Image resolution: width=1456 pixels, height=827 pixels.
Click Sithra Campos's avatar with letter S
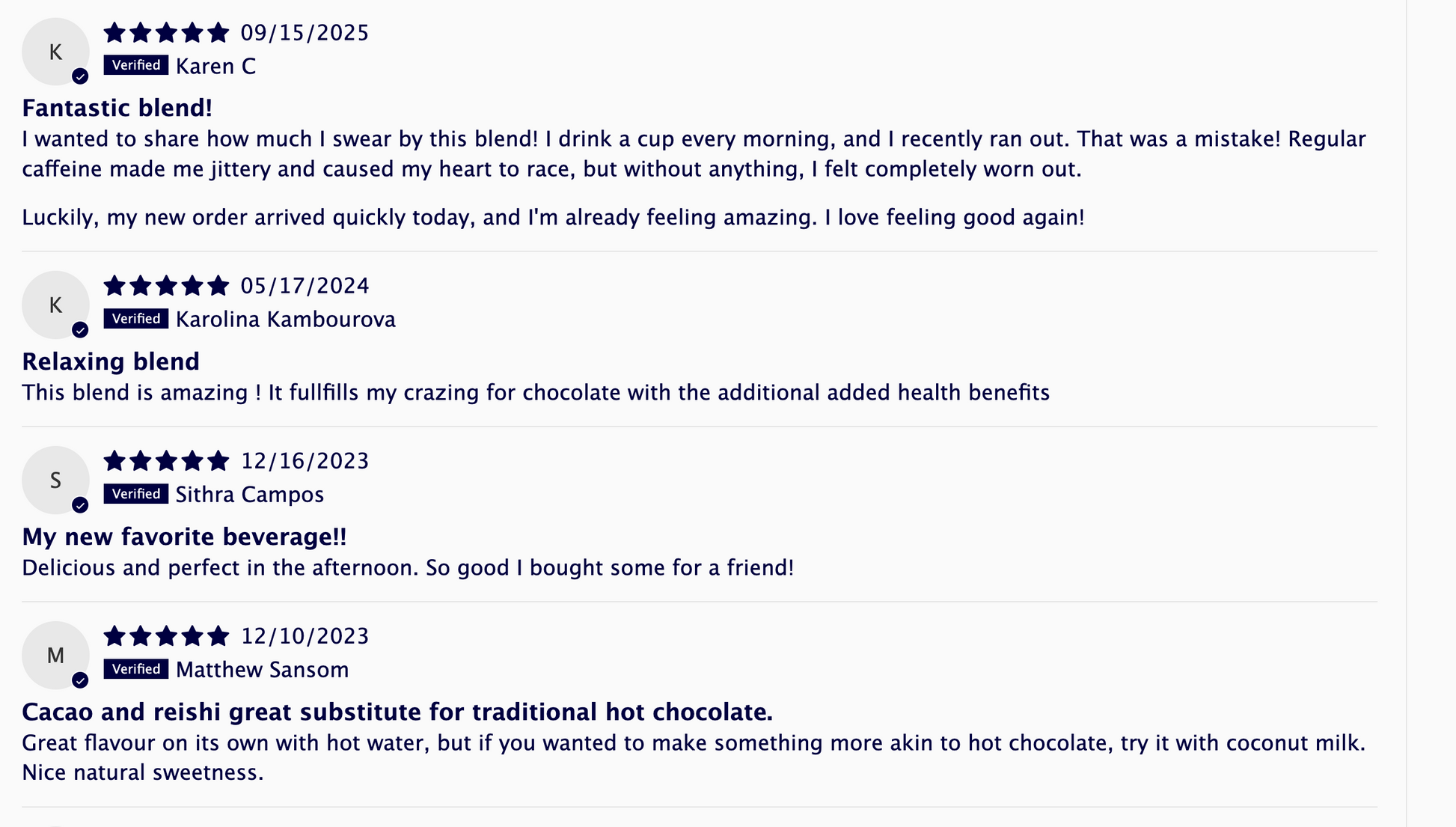tap(55, 480)
